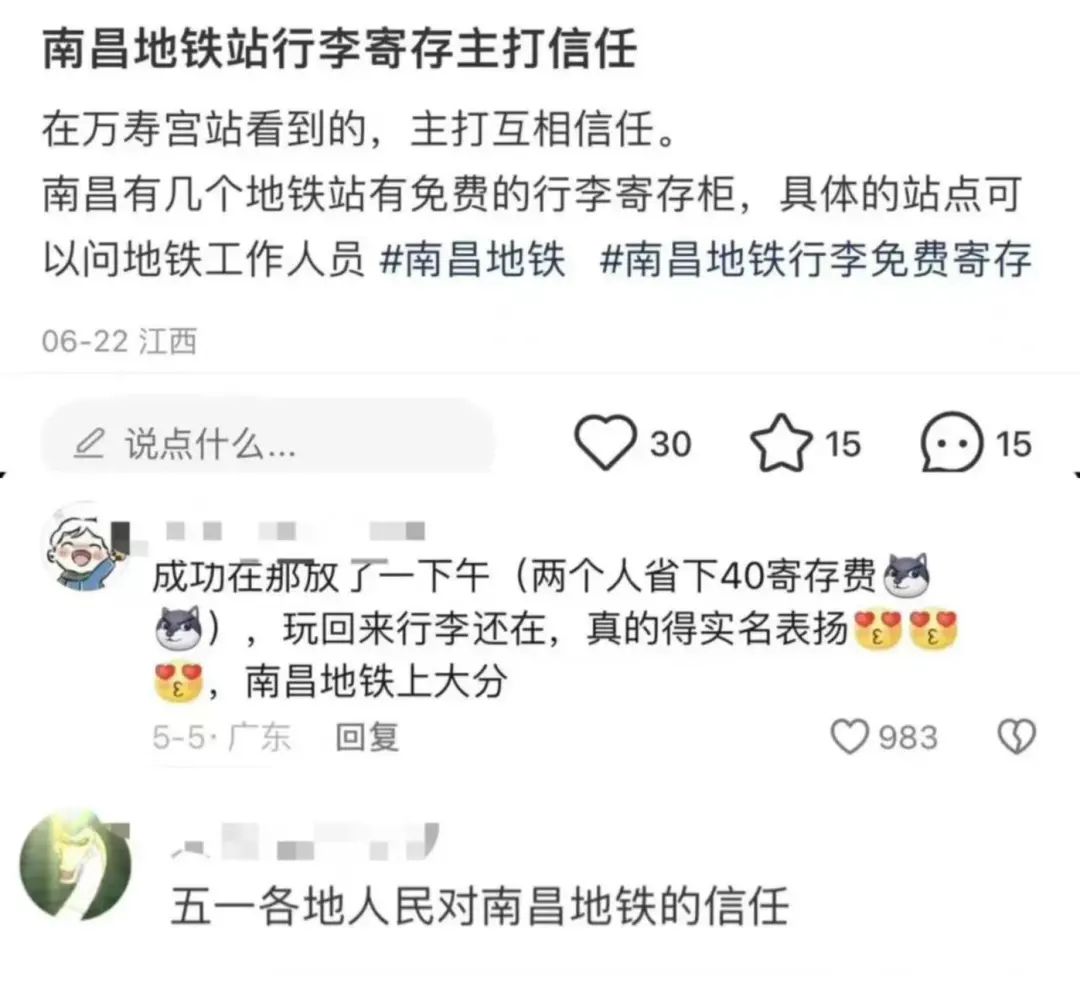Click the like count 30
1080x990 pixels.
tap(670, 444)
